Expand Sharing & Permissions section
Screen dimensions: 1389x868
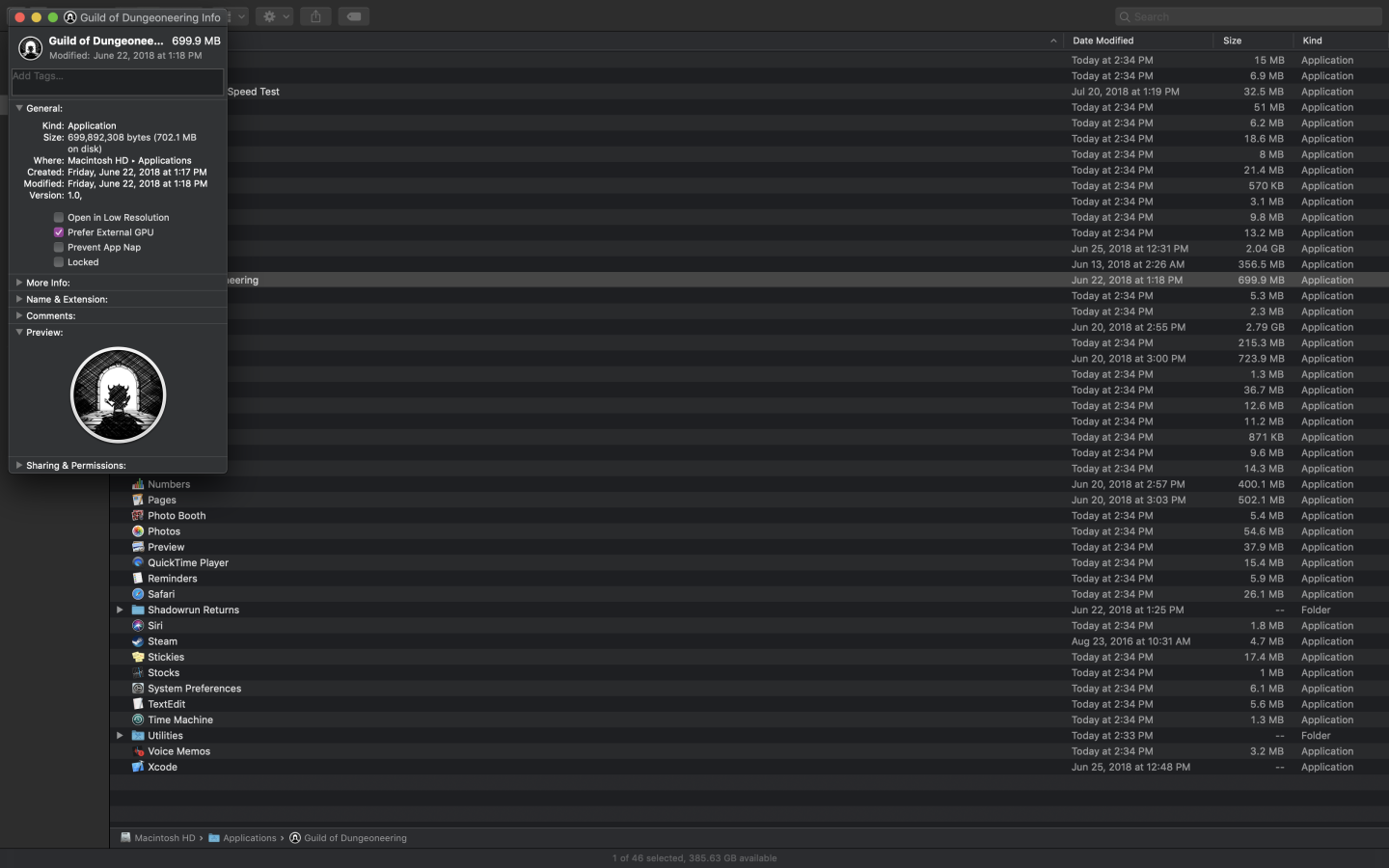pyautogui.click(x=19, y=465)
